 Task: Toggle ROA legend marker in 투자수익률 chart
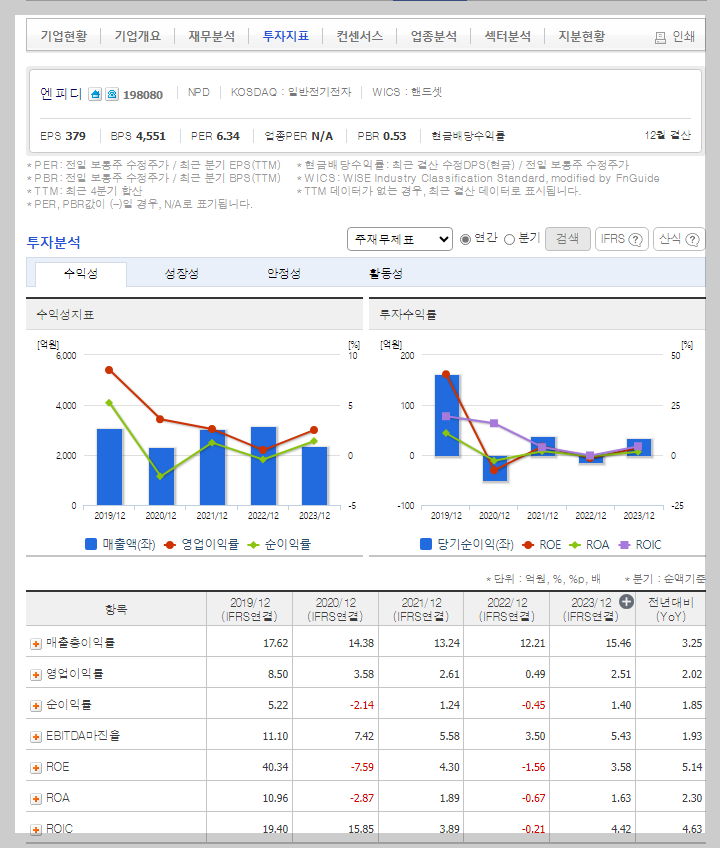tap(575, 545)
